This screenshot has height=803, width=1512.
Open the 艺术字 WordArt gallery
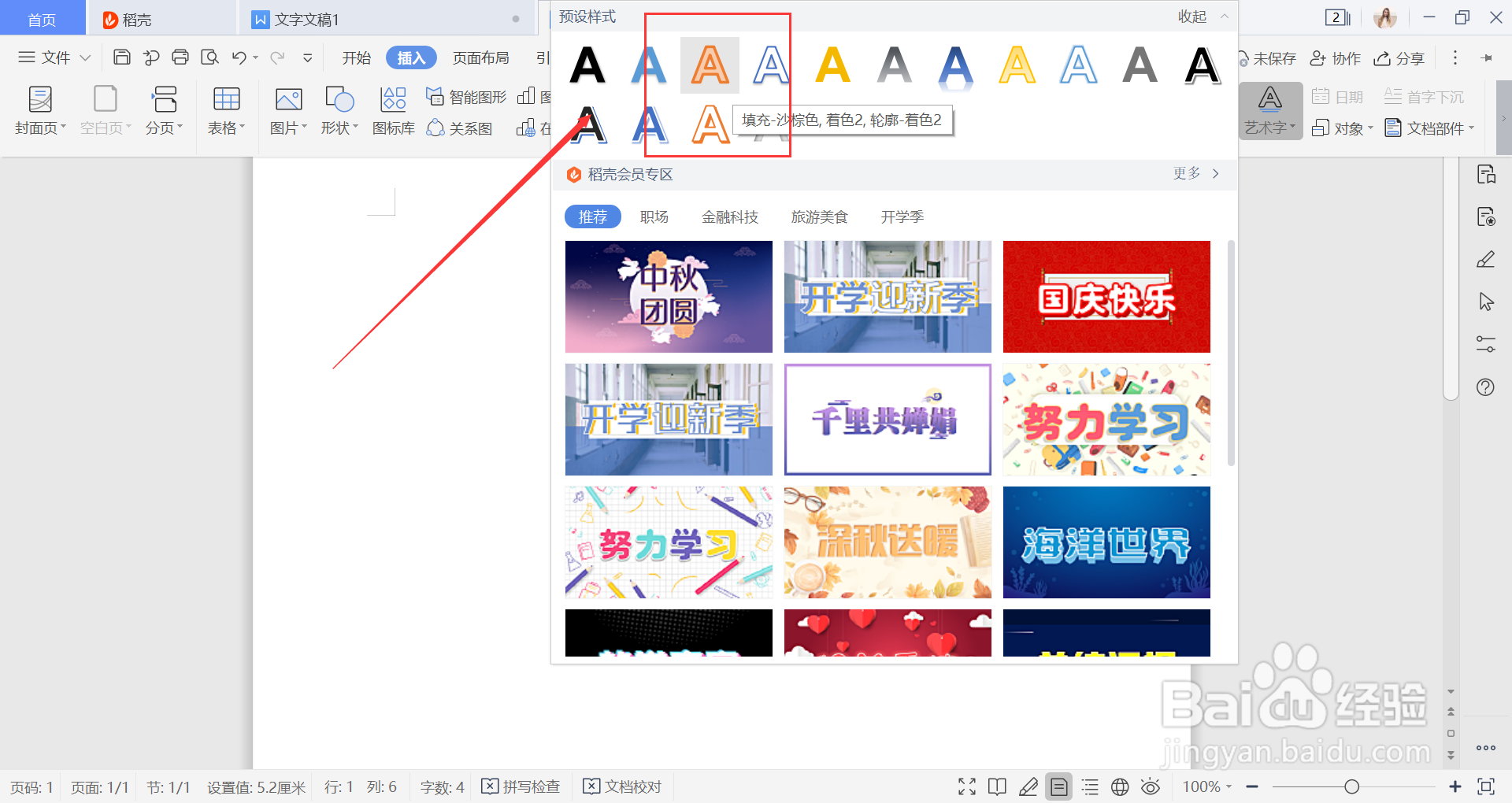pos(1269,110)
